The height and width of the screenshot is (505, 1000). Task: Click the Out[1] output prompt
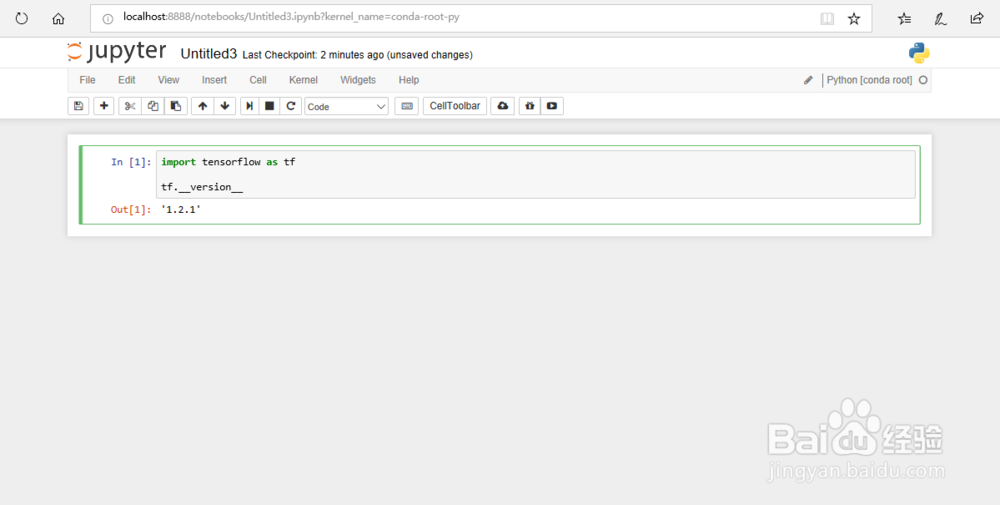coord(131,209)
